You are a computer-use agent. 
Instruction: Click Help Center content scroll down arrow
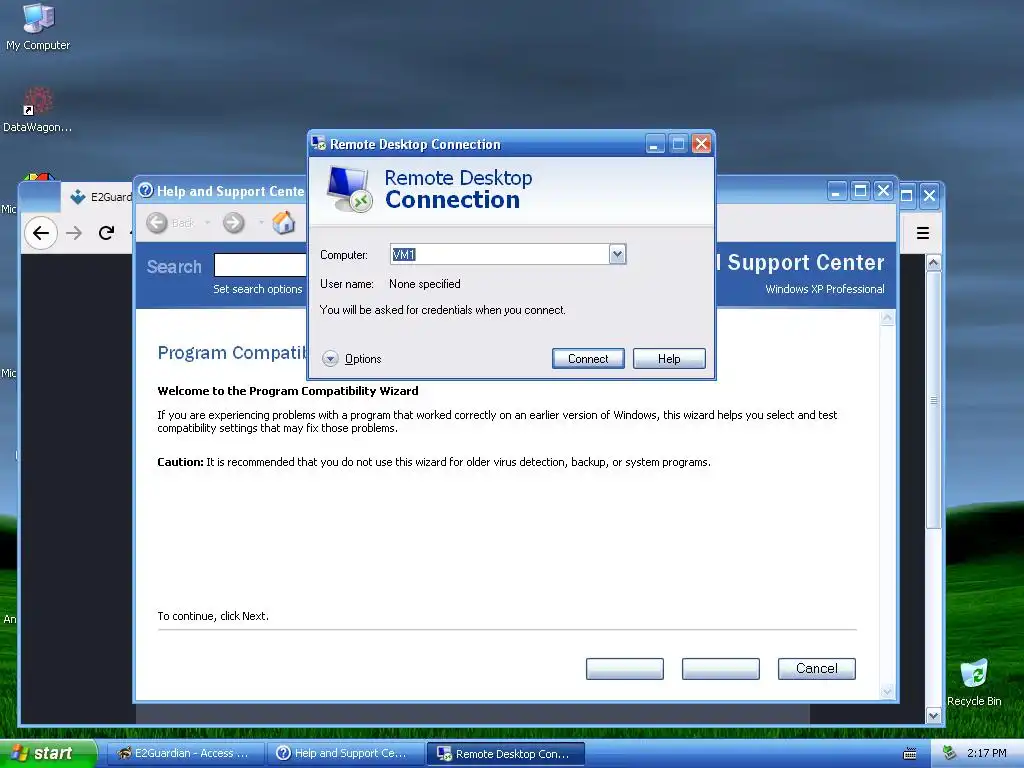click(887, 691)
